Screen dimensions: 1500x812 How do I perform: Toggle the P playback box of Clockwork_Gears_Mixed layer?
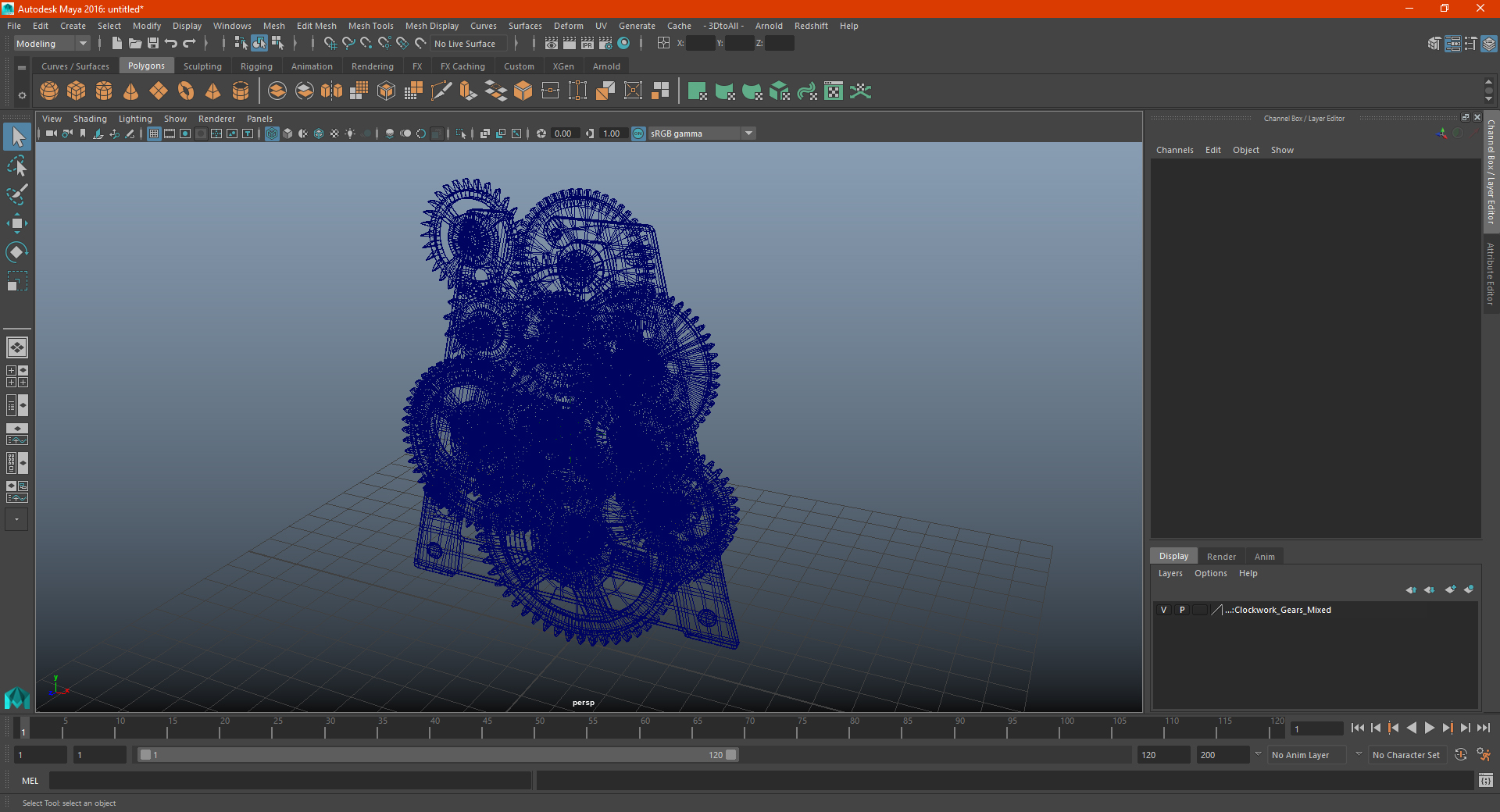(x=1182, y=610)
